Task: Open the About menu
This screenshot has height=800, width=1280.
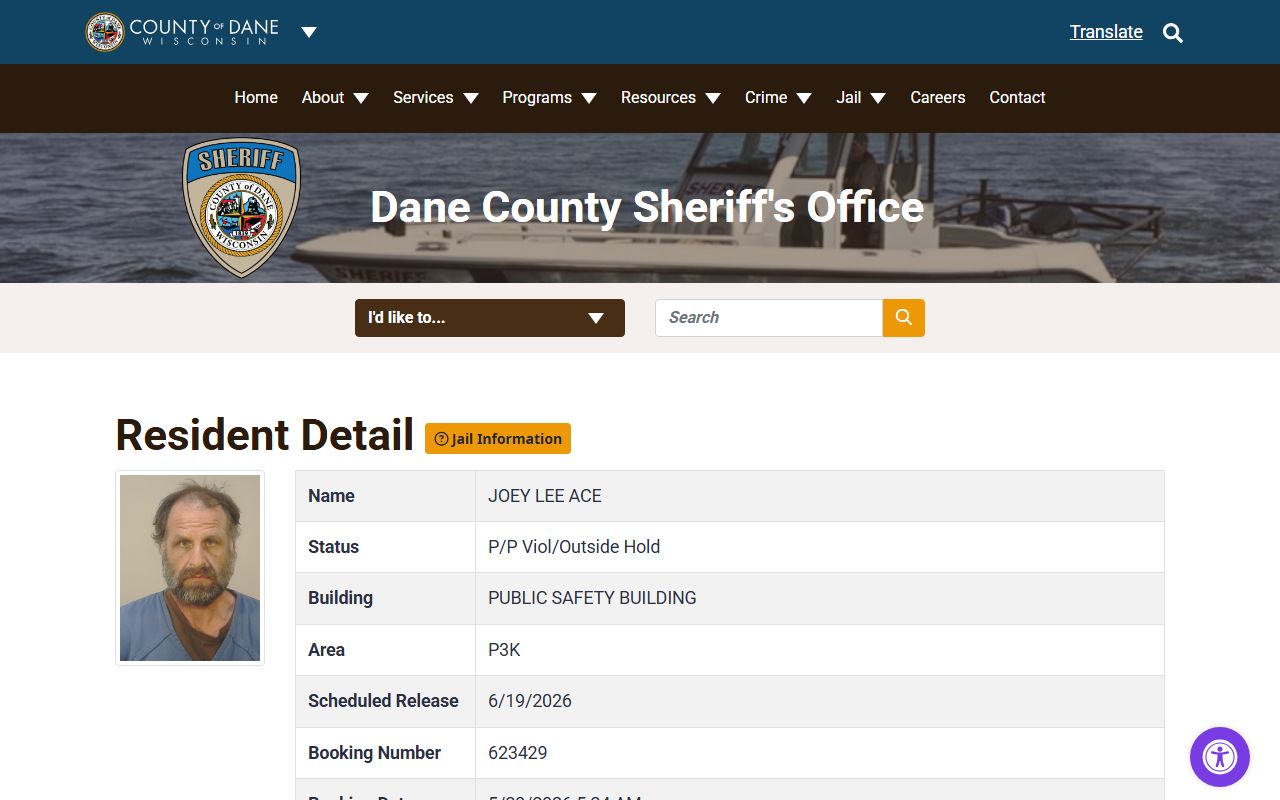Action: (323, 97)
